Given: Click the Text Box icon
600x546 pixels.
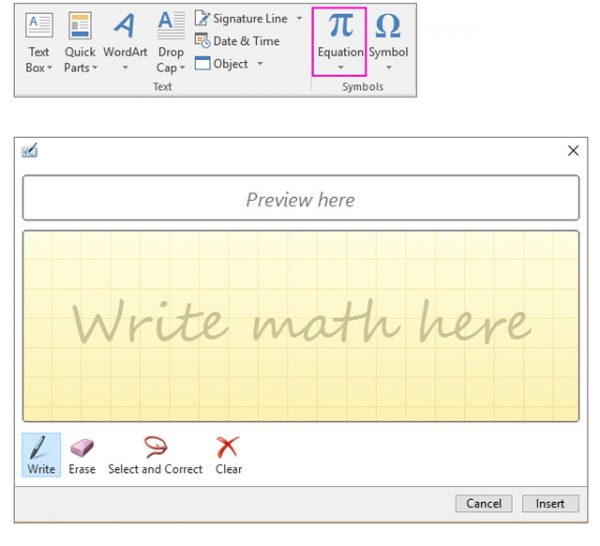Looking at the screenshot, I should pos(39,26).
